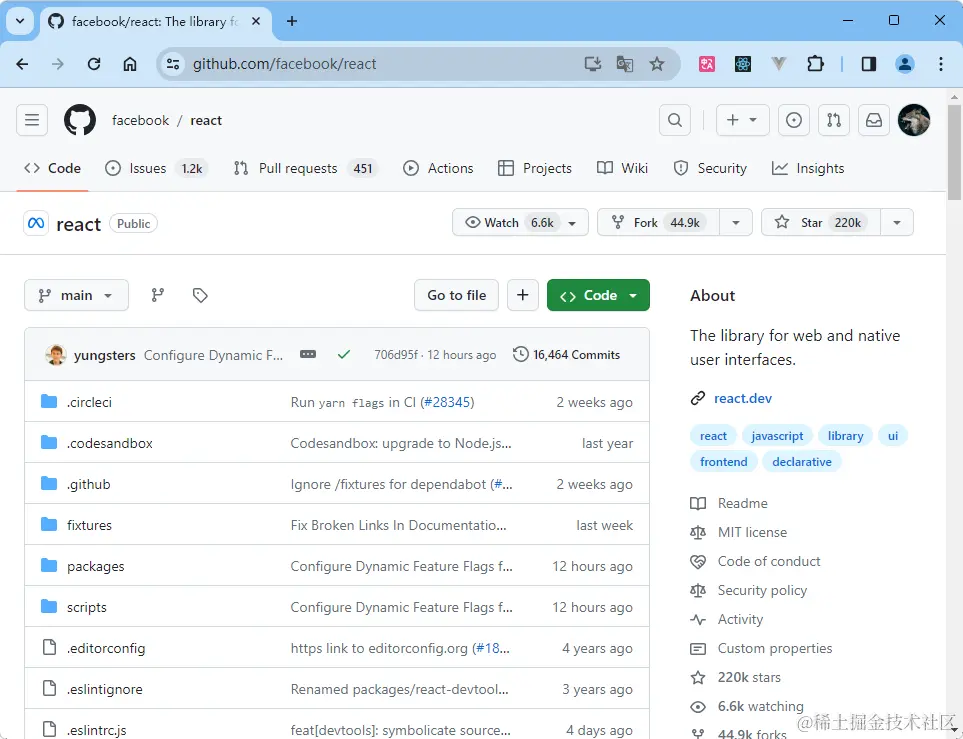Click the javascript topic tag
This screenshot has width=963, height=739.
tap(777, 436)
